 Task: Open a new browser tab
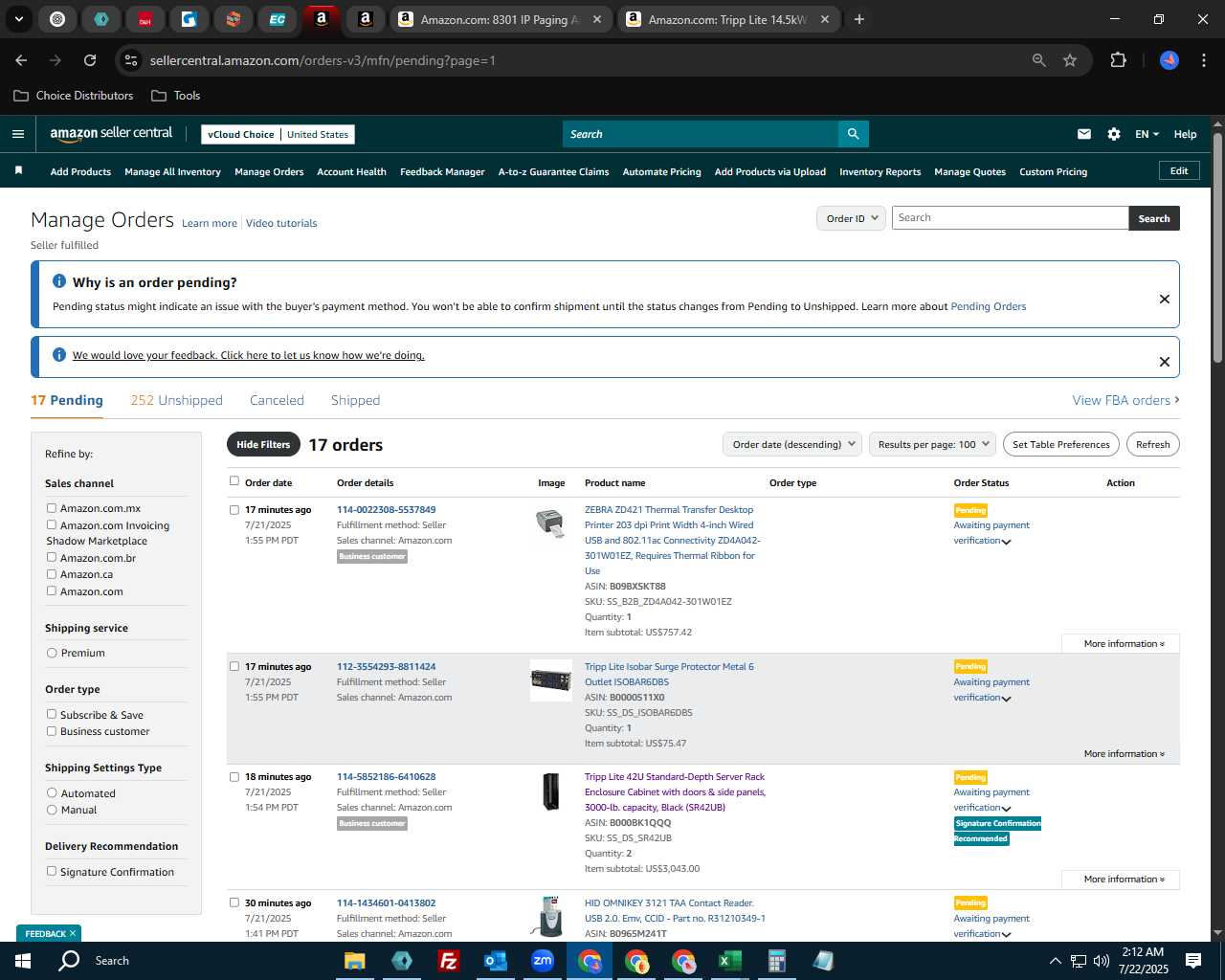click(859, 19)
